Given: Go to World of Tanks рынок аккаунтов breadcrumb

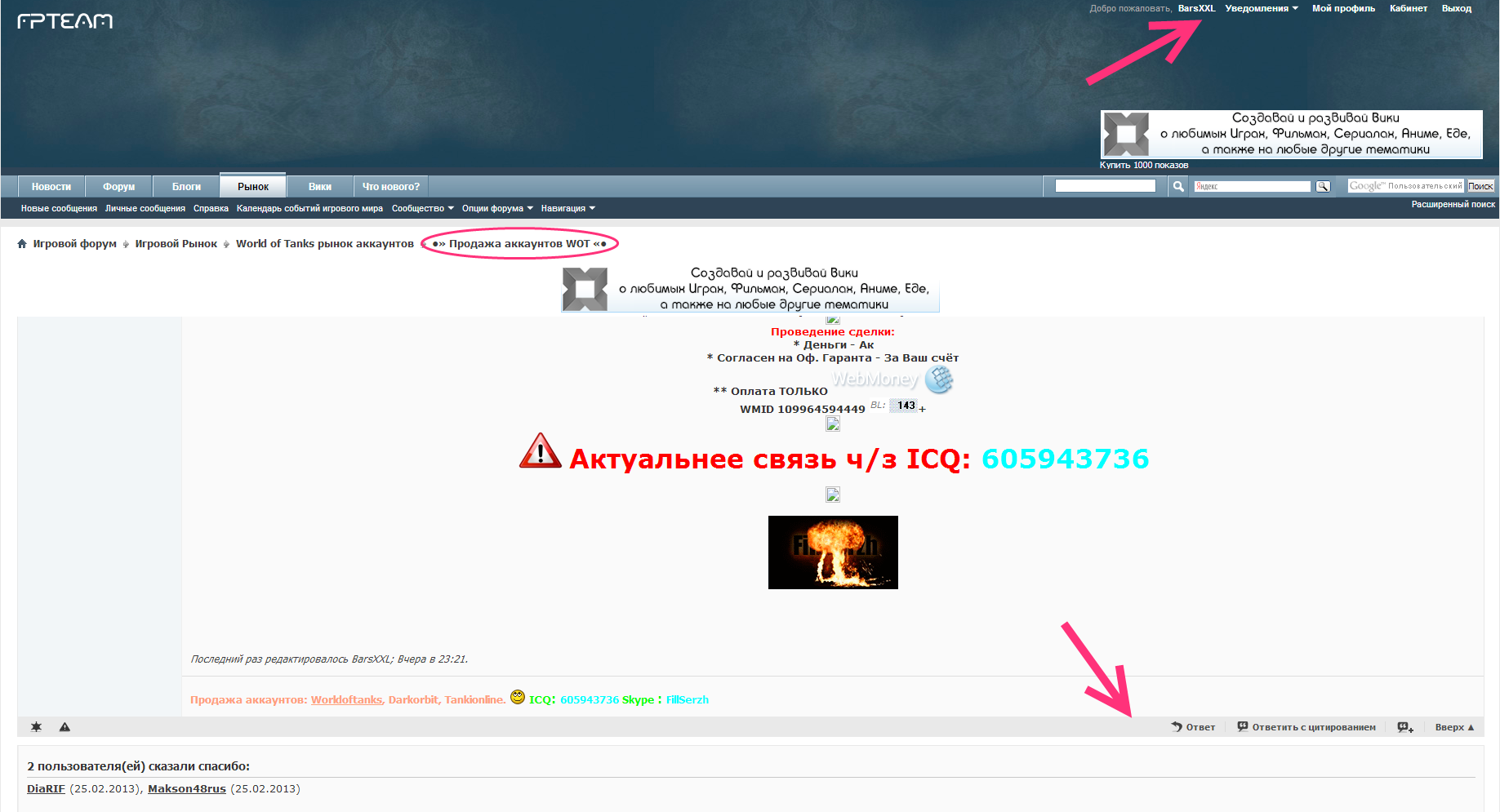Looking at the screenshot, I should 325,243.
